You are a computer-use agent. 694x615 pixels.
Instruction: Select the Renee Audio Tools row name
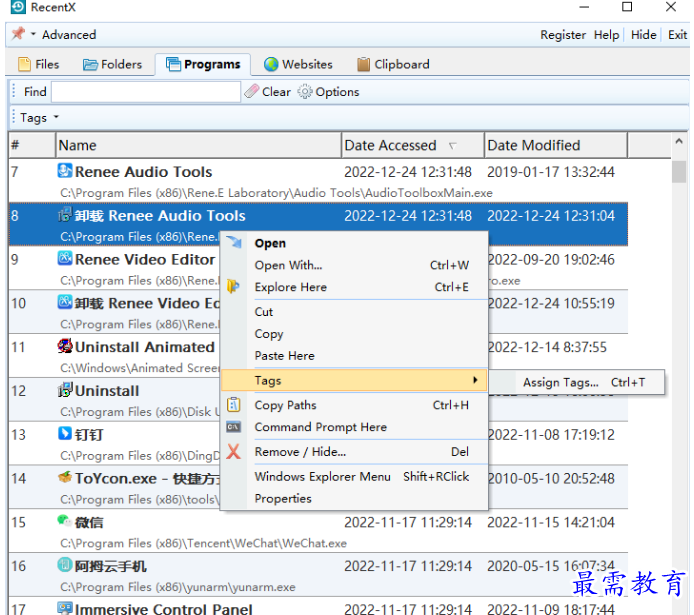[143, 172]
